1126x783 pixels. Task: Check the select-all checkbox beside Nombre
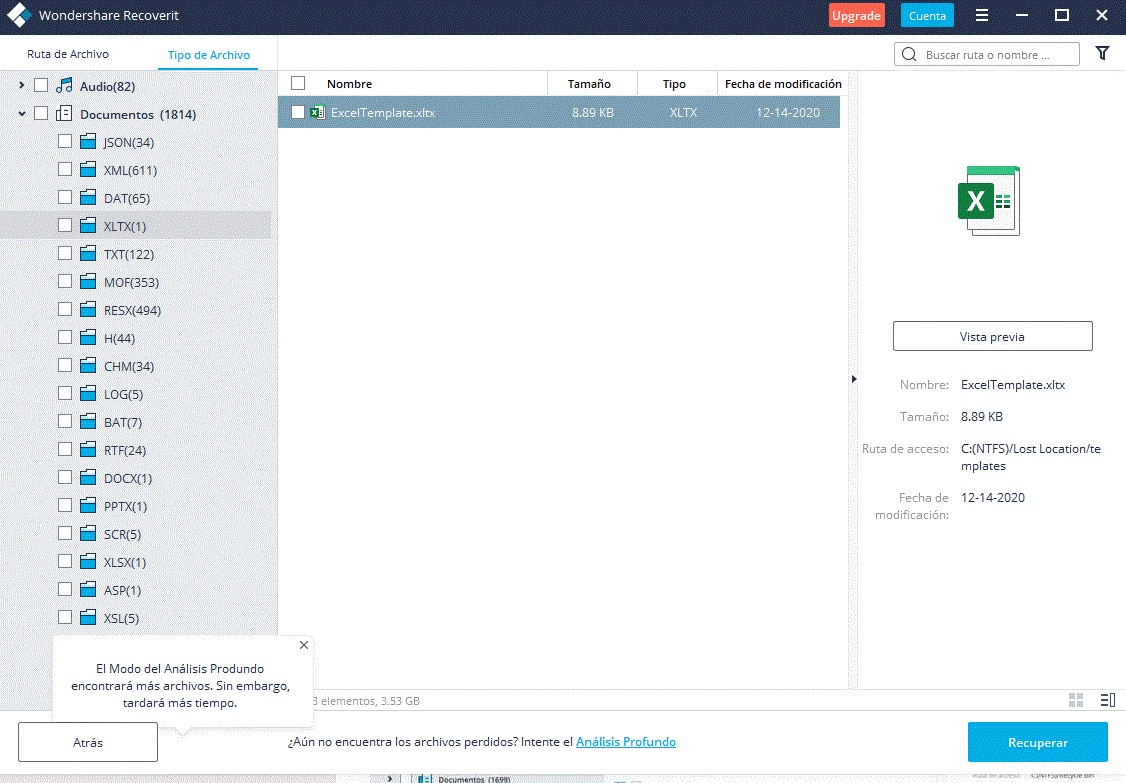coord(298,83)
